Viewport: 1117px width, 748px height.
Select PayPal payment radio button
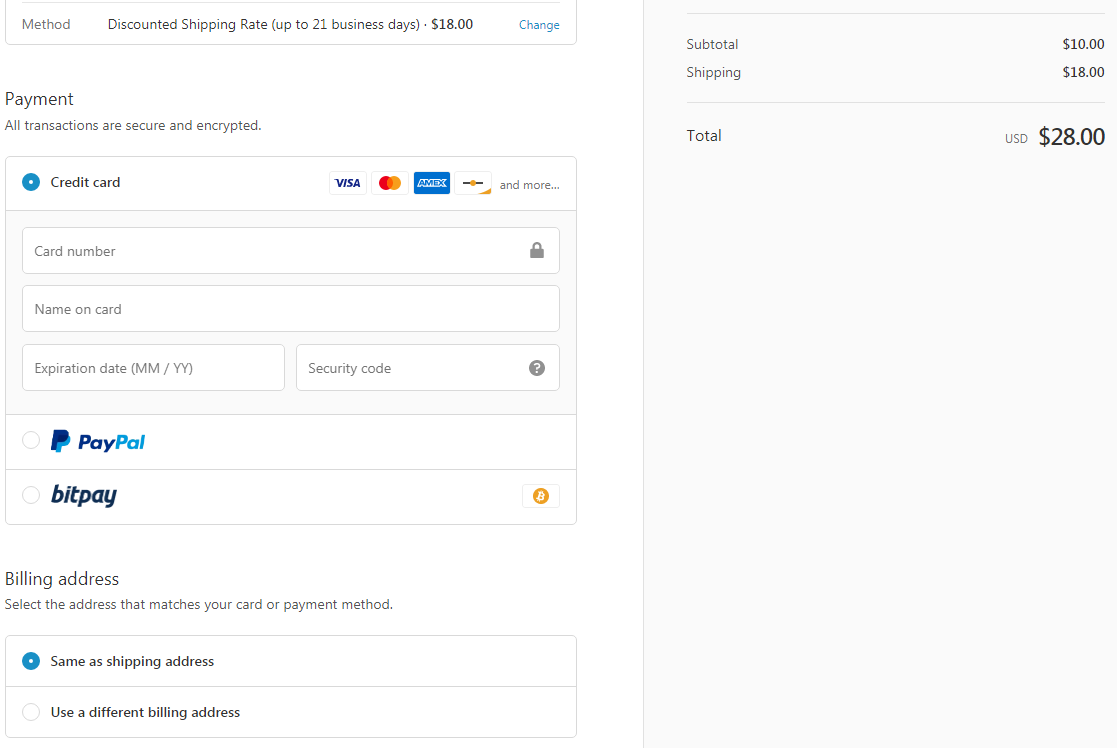(31, 440)
